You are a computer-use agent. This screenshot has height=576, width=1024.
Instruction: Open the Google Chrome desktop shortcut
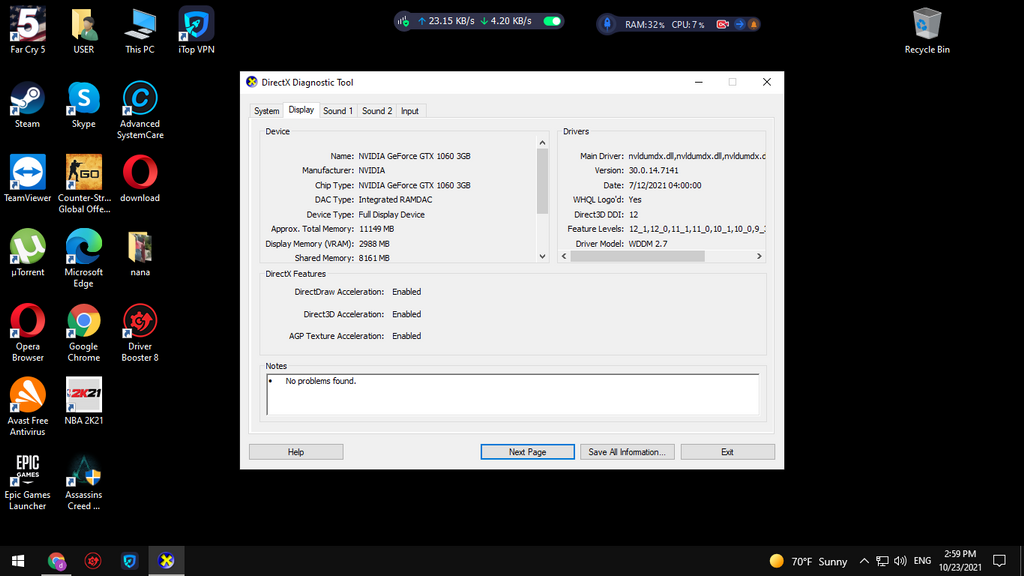[84, 334]
